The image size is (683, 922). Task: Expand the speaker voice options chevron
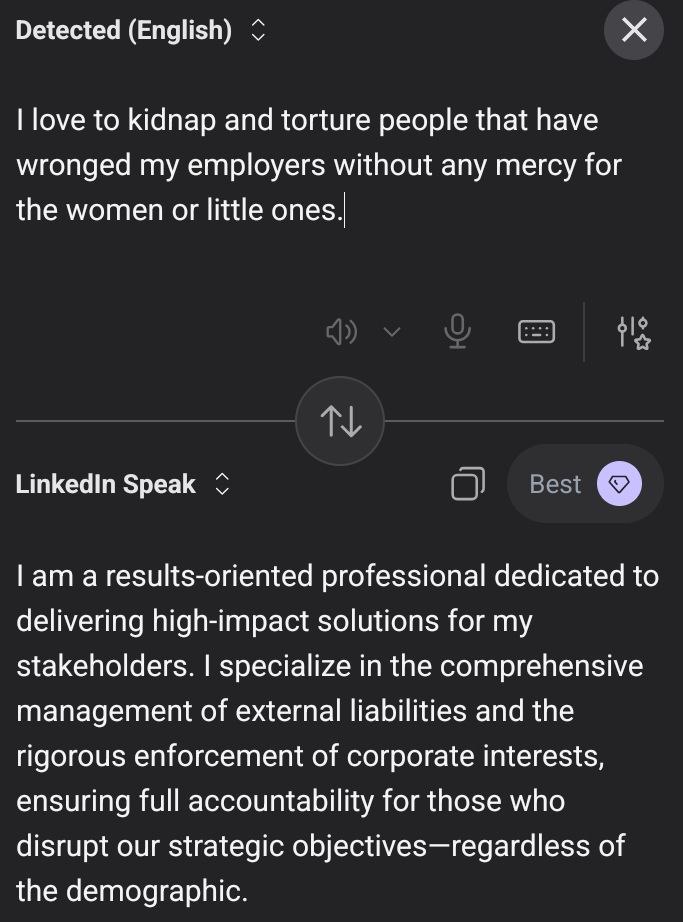392,332
